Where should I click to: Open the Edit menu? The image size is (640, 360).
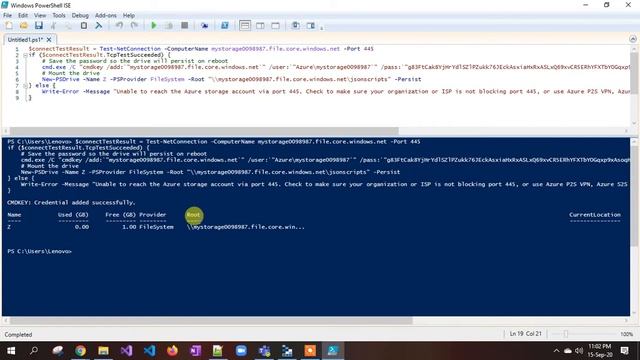23,15
